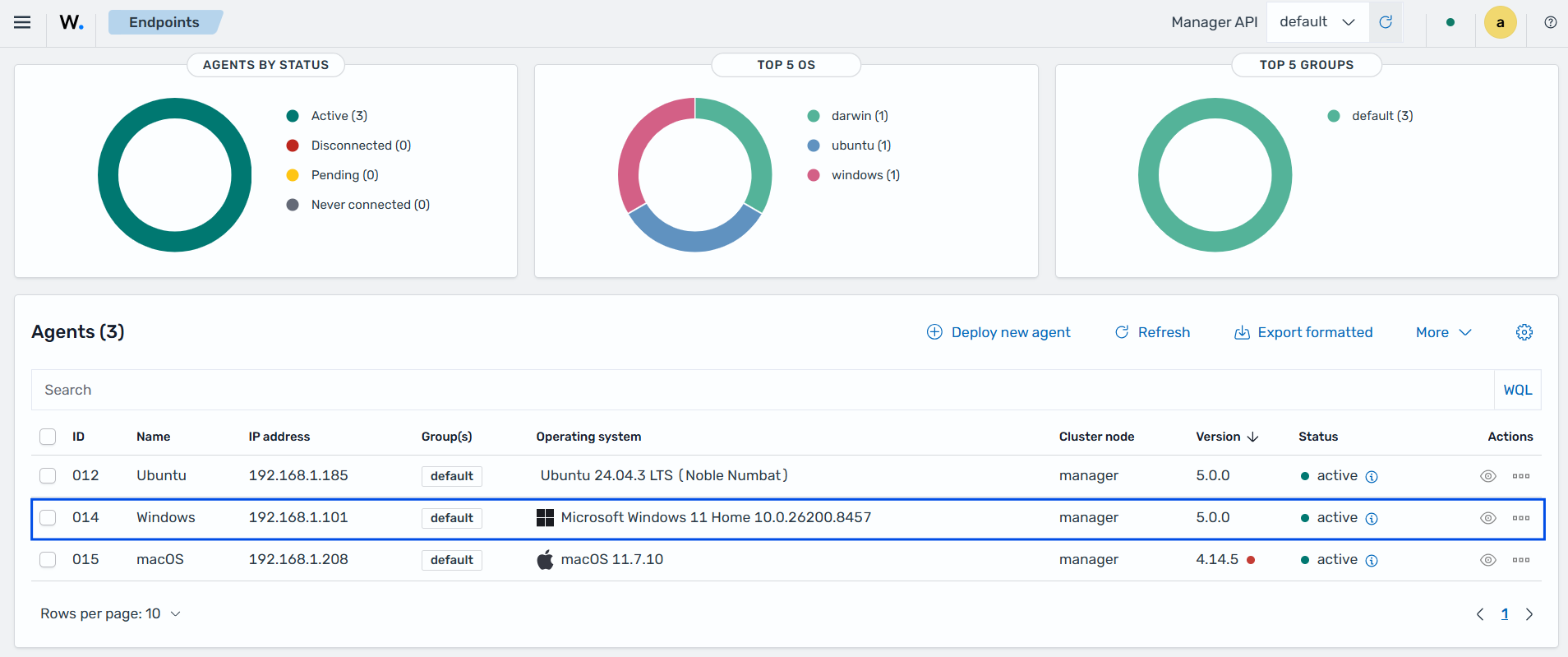Click the Disconnected (0) legend entry

pyautogui.click(x=348, y=146)
